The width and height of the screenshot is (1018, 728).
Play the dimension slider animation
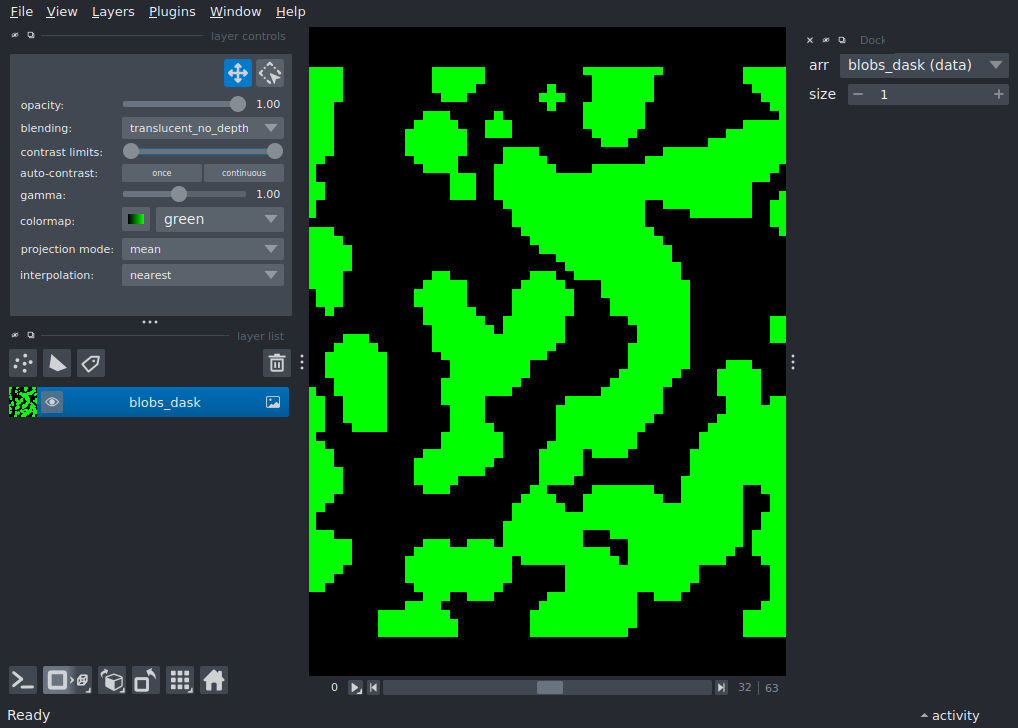click(x=356, y=687)
